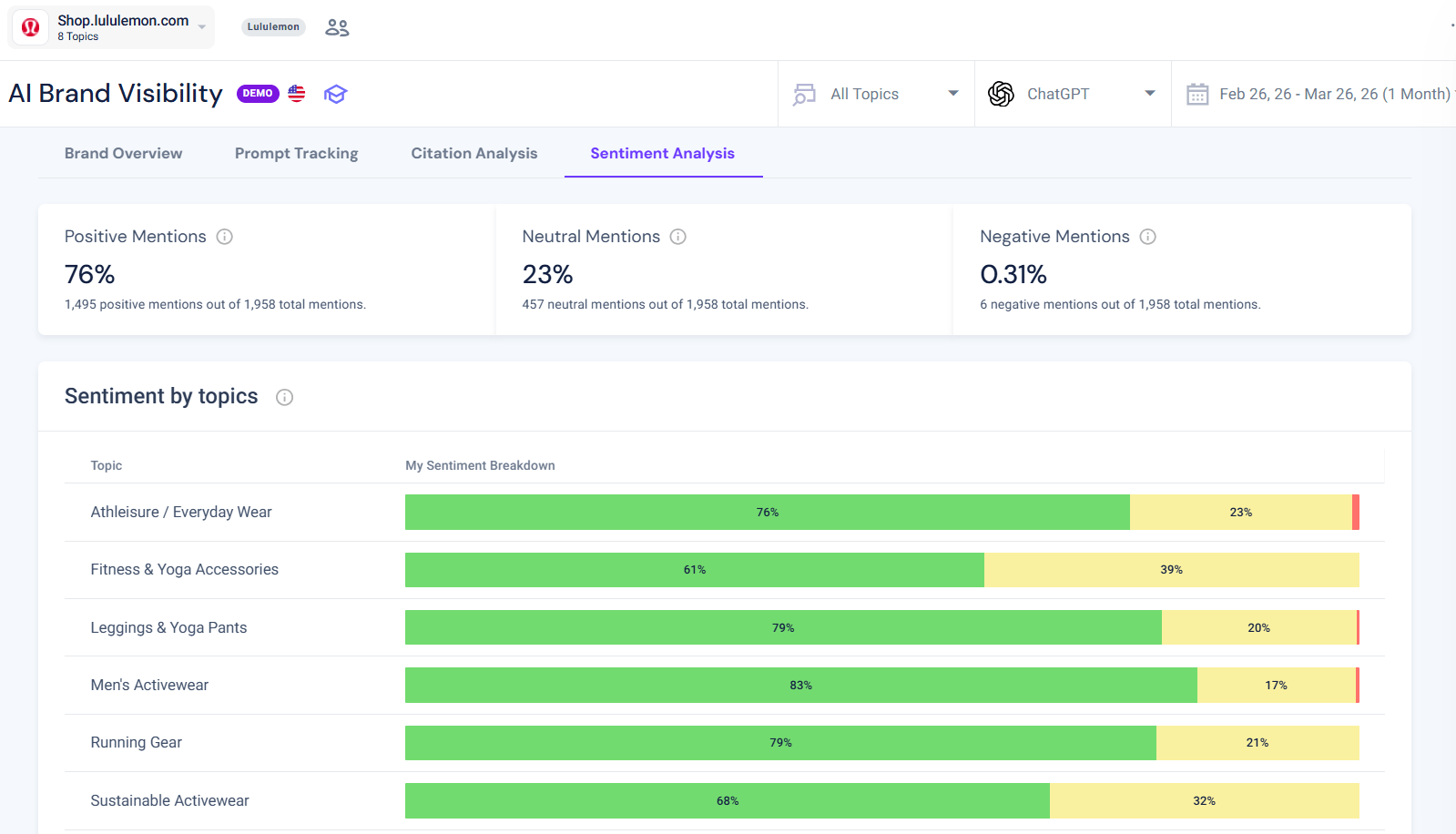The width and height of the screenshot is (1456, 834).
Task: Click '457 neutral mentions' description text
Action: point(665,304)
